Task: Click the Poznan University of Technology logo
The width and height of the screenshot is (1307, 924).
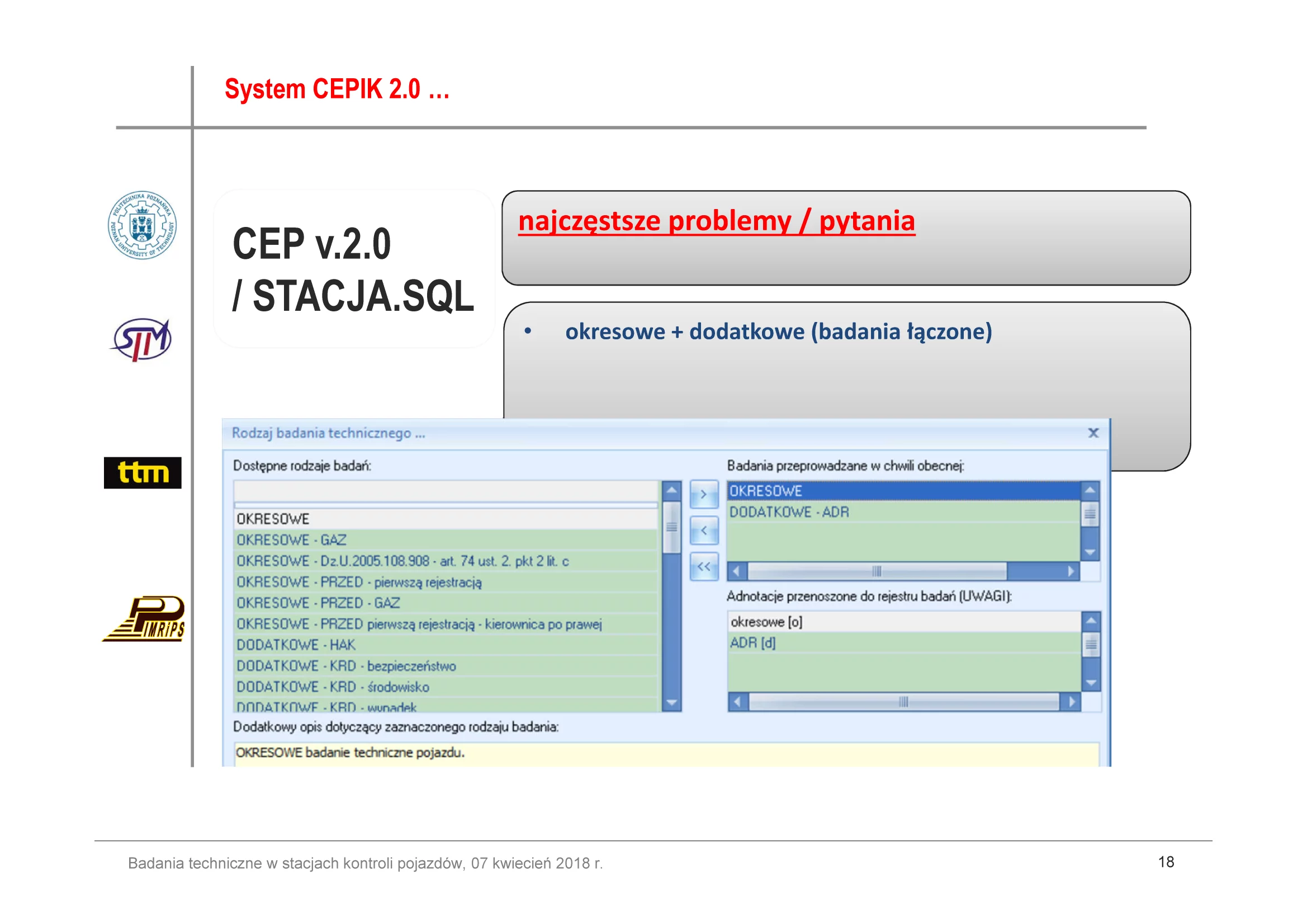Action: click(x=143, y=225)
